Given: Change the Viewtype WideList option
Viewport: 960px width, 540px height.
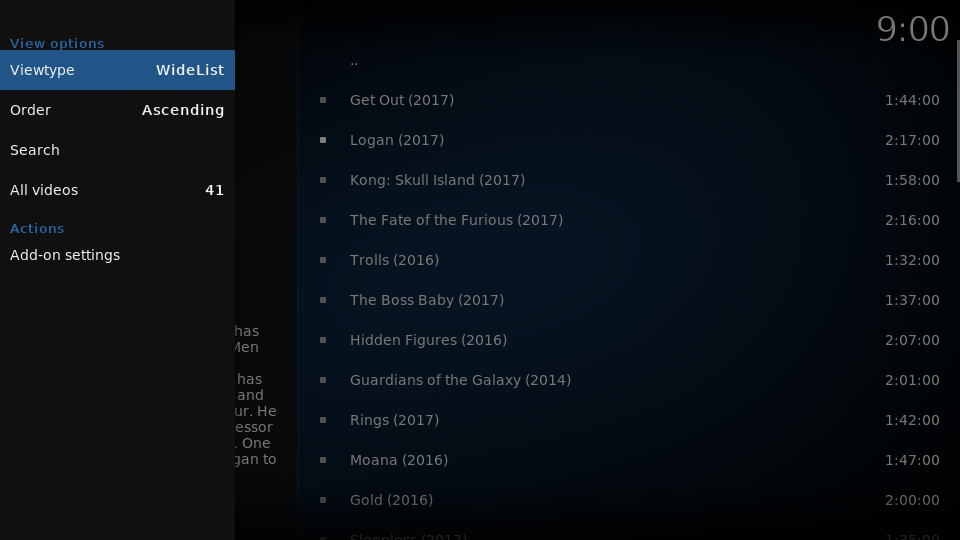Looking at the screenshot, I should 117,70.
